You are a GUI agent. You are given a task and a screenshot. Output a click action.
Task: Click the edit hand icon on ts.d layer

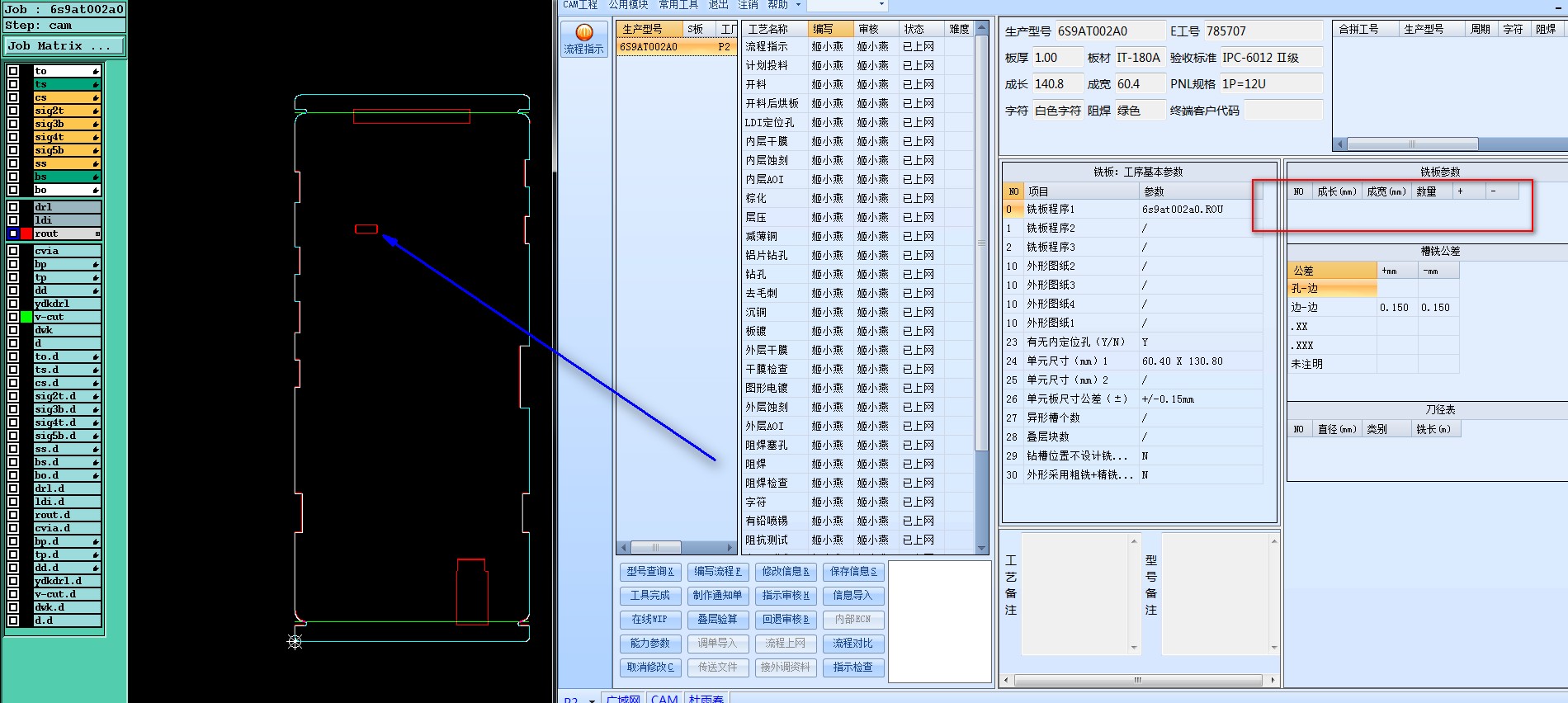(96, 370)
